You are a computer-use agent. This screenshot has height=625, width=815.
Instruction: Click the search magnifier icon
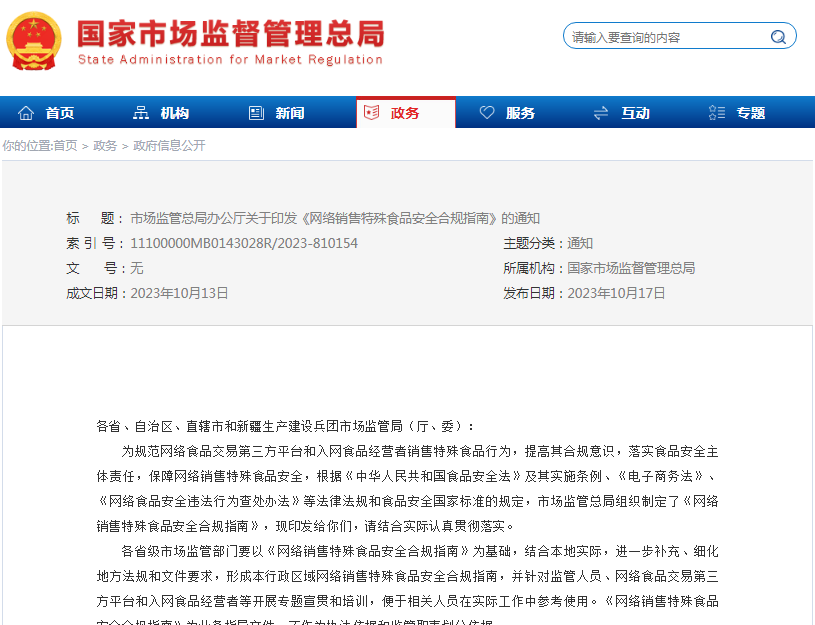pyautogui.click(x=777, y=36)
